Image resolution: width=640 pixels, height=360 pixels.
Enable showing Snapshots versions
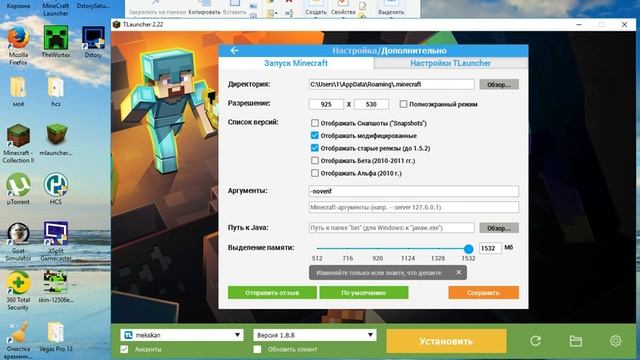click(315, 123)
